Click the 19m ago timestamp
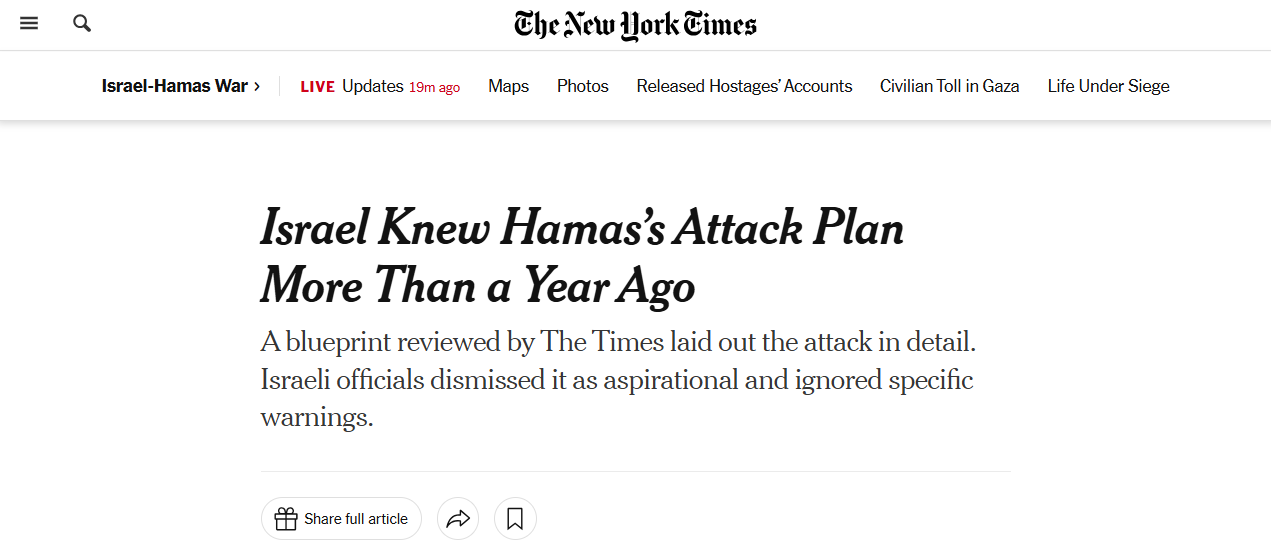The width and height of the screenshot is (1271, 543). [x=435, y=87]
